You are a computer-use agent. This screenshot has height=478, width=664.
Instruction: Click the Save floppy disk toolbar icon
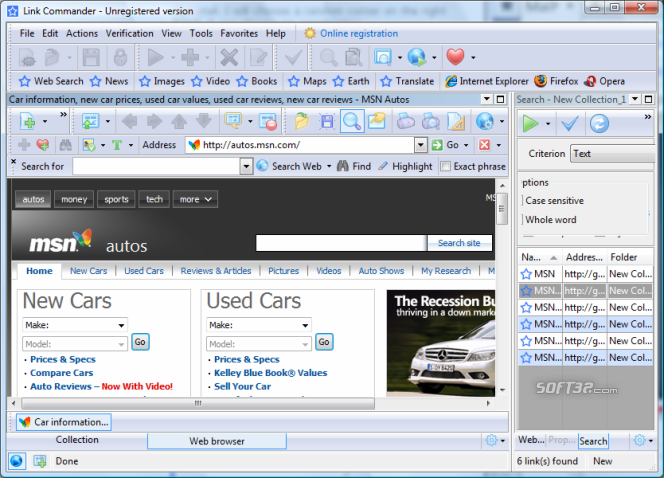[91, 57]
